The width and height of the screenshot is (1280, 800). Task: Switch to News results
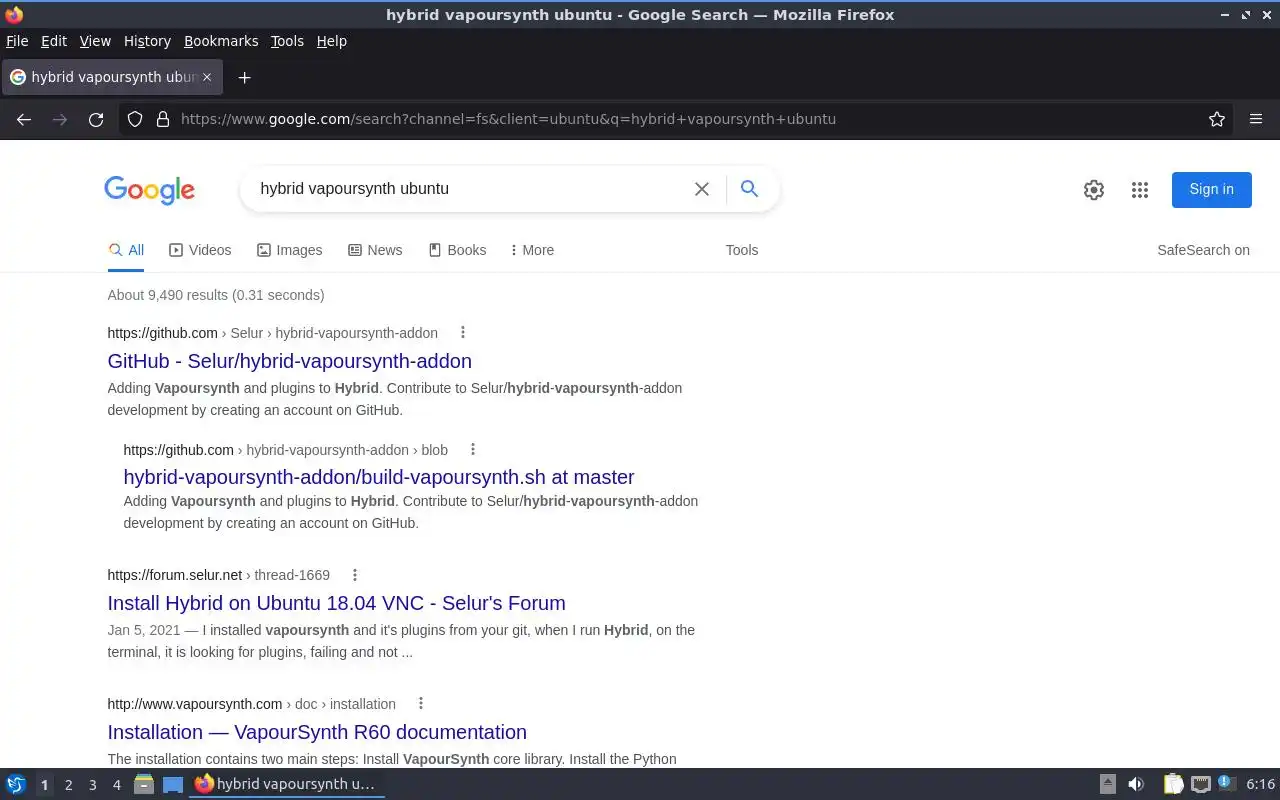[375, 250]
